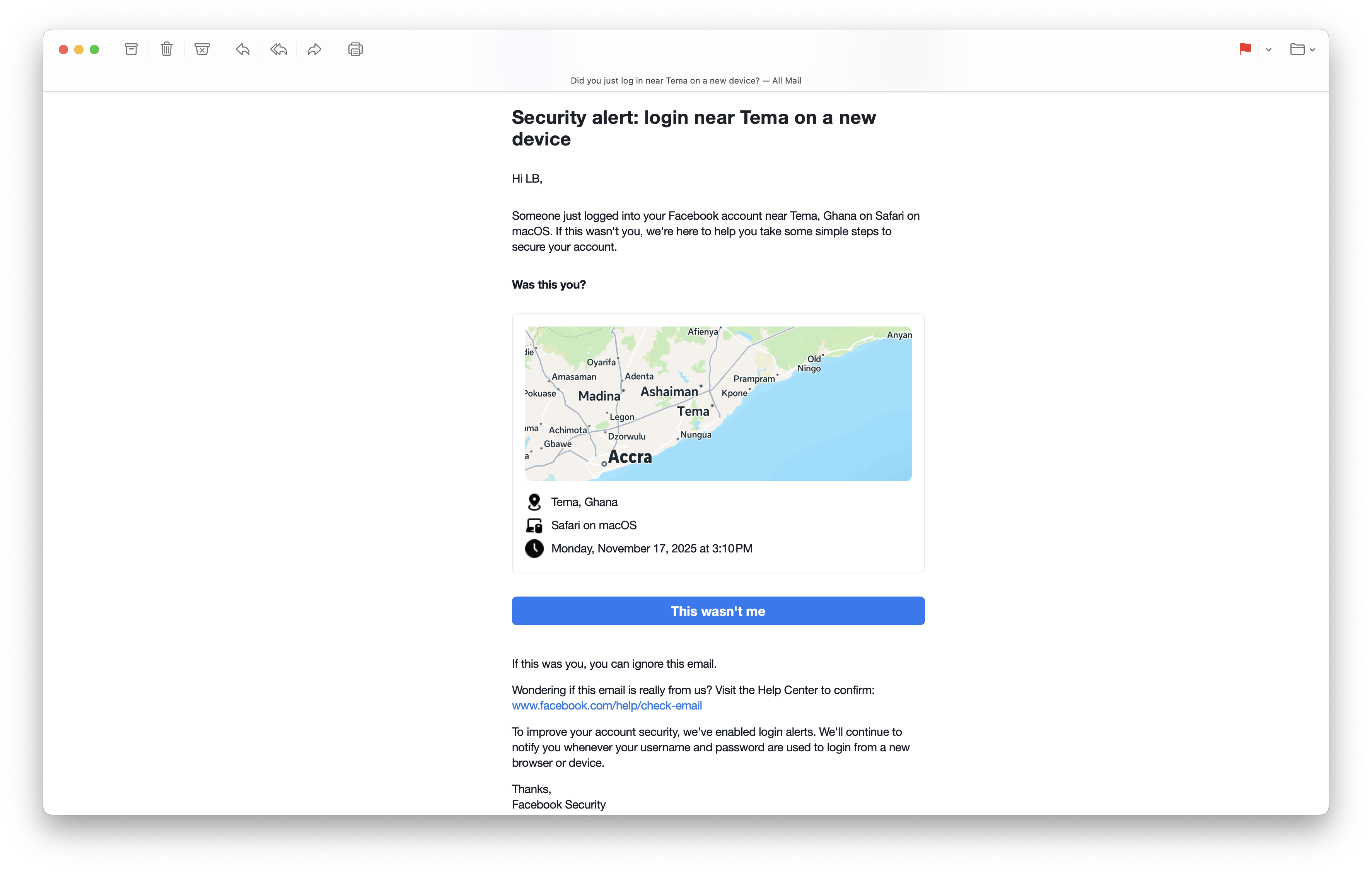Toggle the red flag on this message
Image resolution: width=1372 pixels, height=872 pixels.
tap(1245, 50)
